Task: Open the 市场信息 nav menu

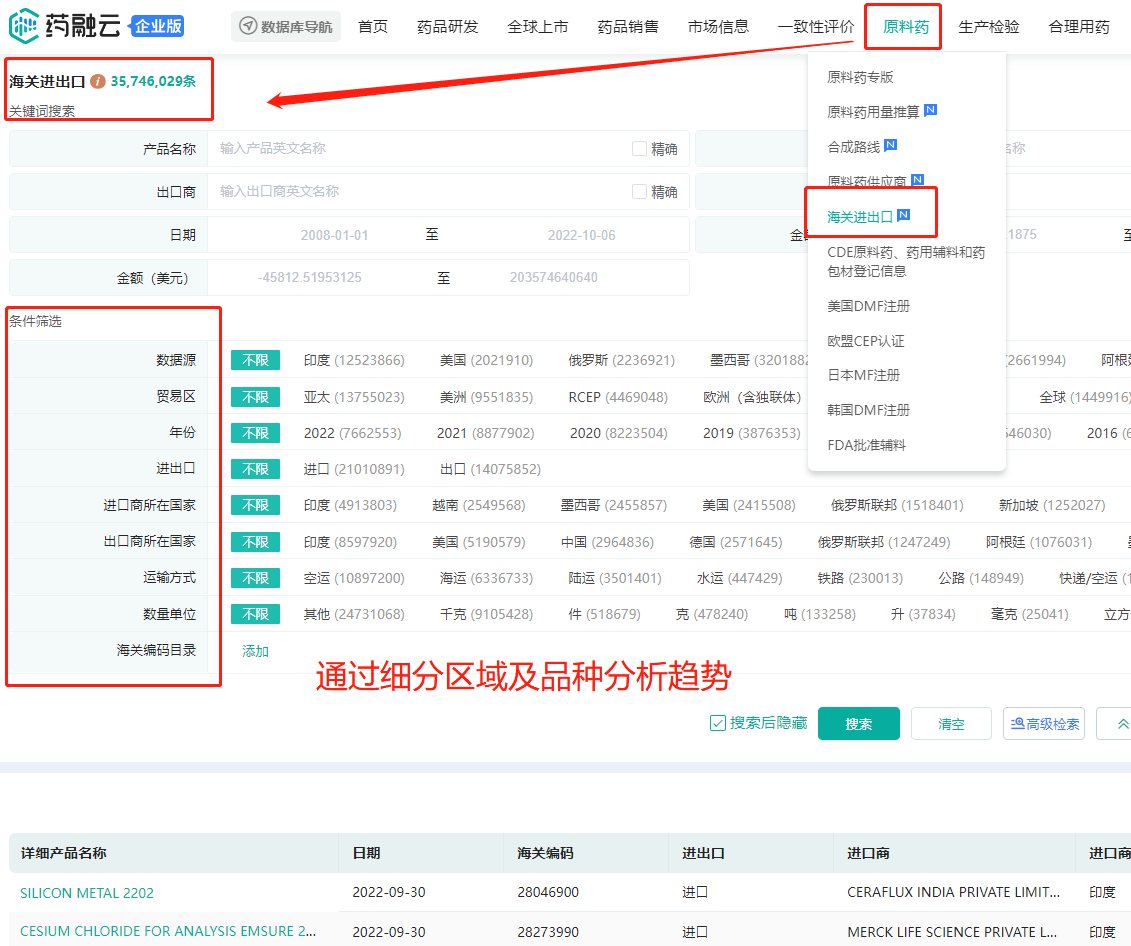Action: pyautogui.click(x=718, y=27)
